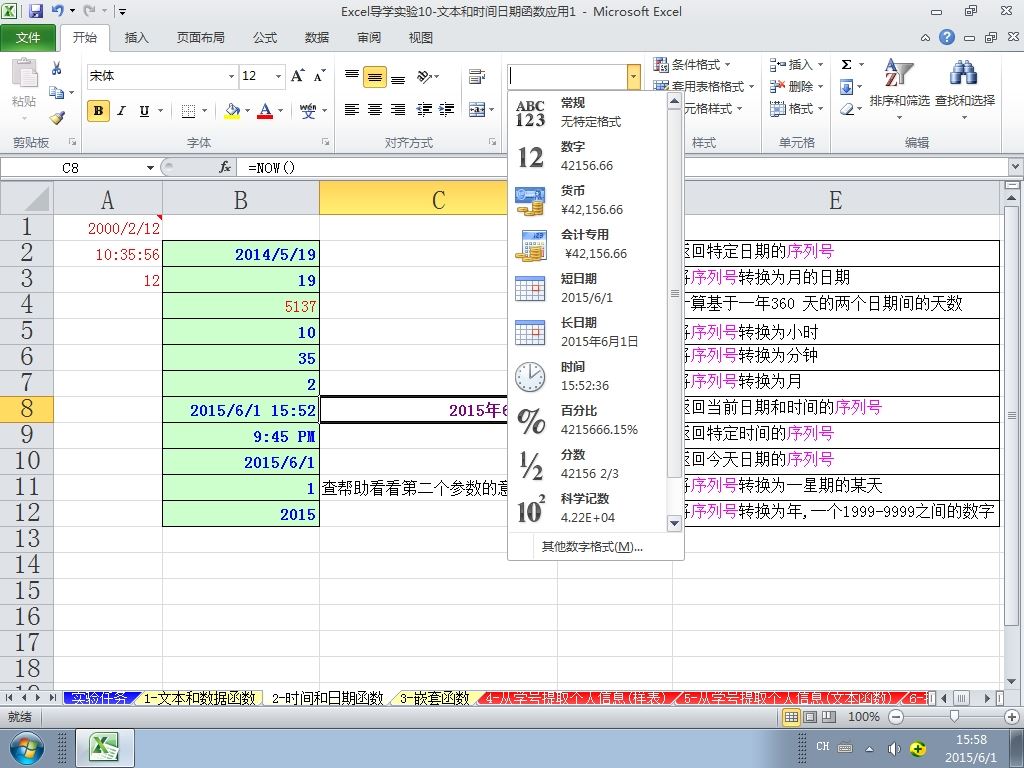Toggle bold formatting
1024x768 pixels.
(99, 110)
